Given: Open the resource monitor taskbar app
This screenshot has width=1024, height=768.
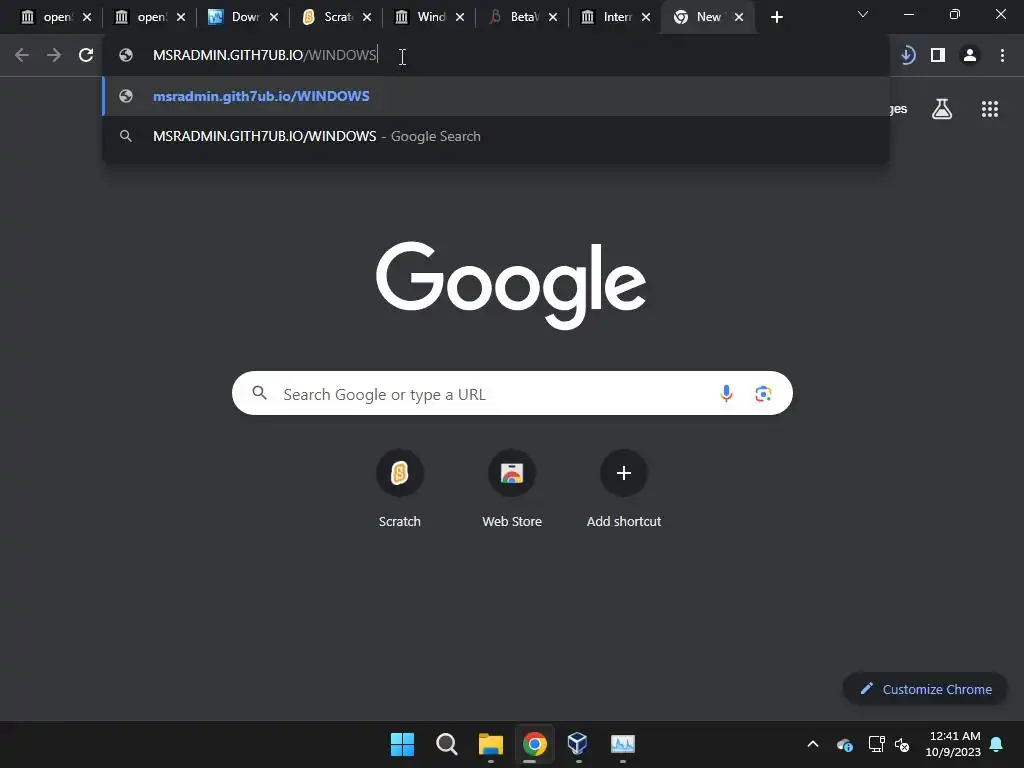Looking at the screenshot, I should (x=622, y=744).
